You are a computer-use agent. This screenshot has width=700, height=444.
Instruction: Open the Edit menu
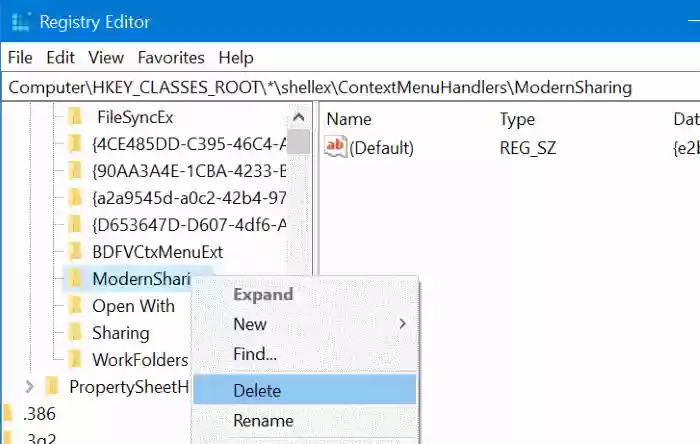click(x=60, y=58)
